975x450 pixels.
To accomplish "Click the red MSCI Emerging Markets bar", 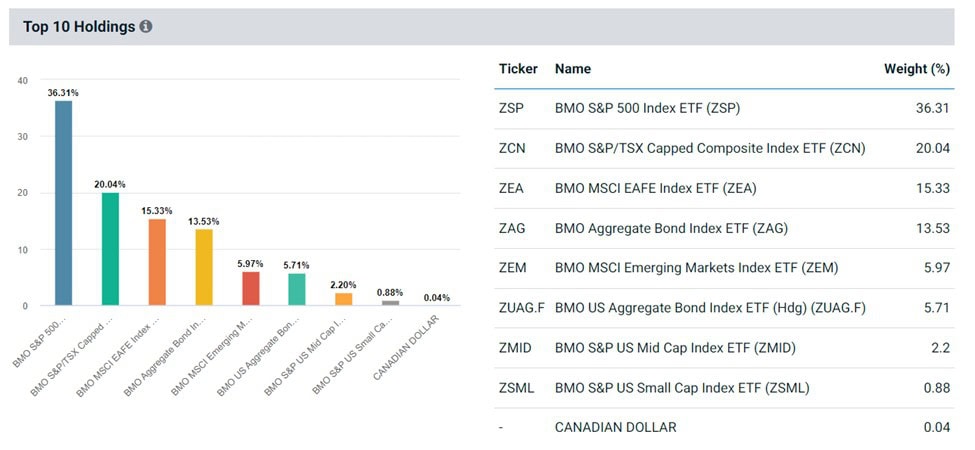I will tap(251, 288).
